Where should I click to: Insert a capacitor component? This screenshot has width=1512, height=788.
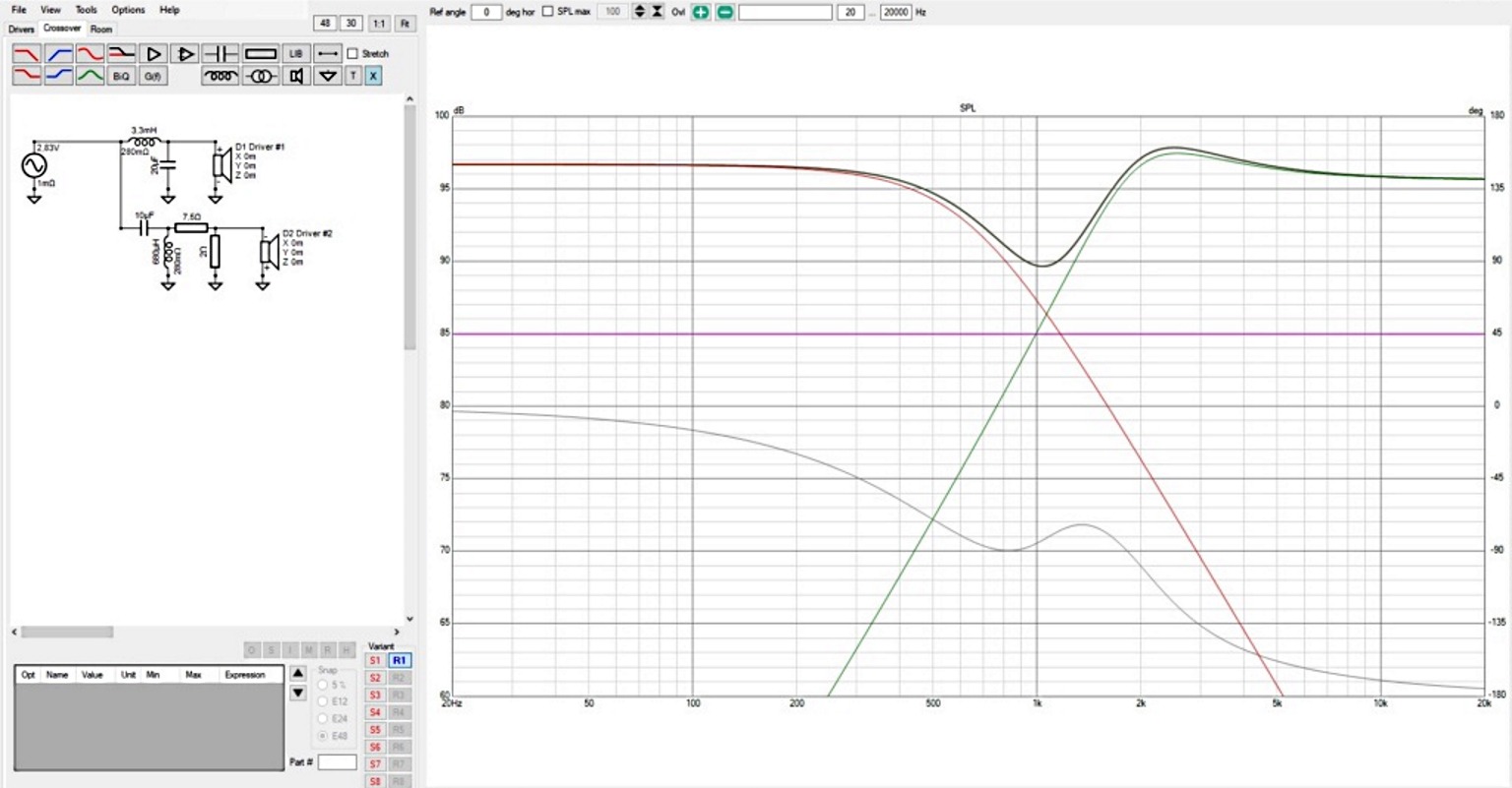220,53
